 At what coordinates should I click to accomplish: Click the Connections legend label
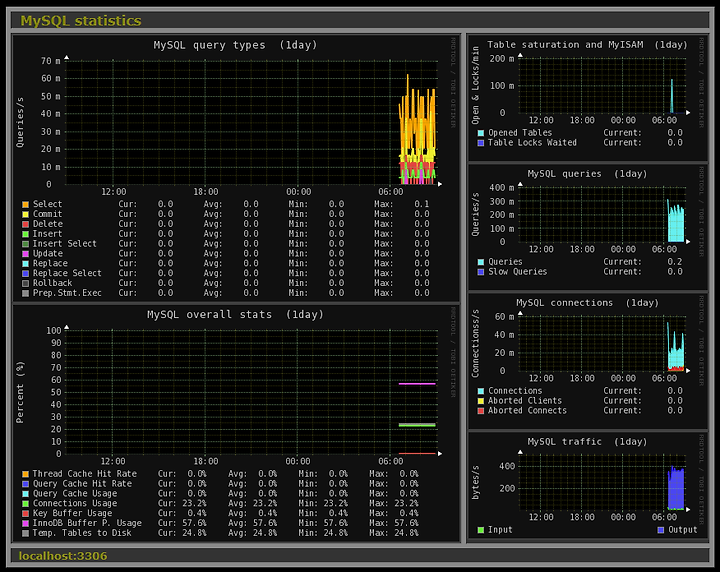(x=515, y=391)
